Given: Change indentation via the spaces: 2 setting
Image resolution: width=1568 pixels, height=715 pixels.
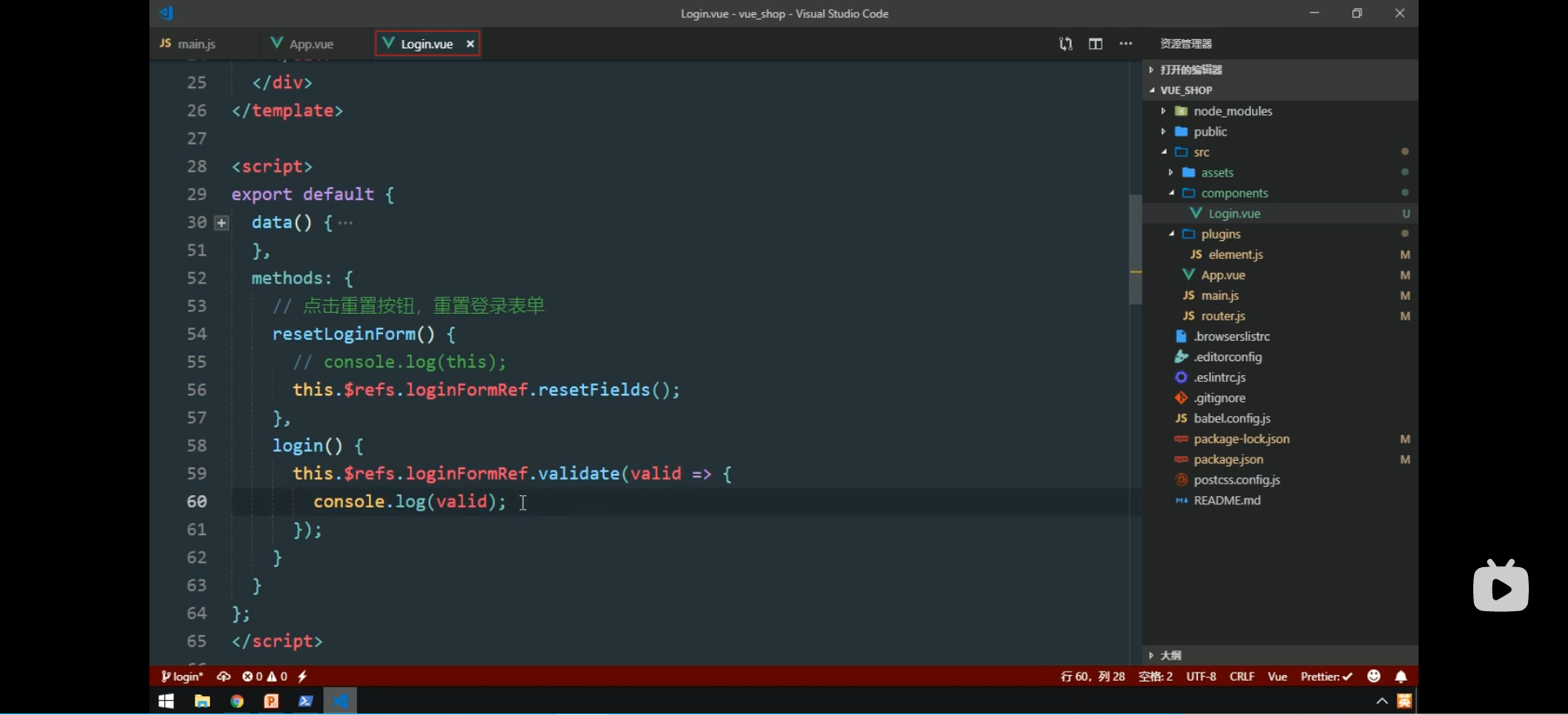Looking at the screenshot, I should [x=1156, y=677].
